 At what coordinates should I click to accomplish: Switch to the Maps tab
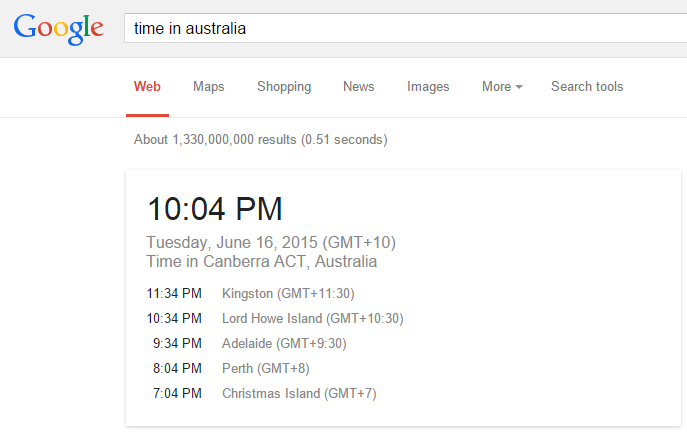(209, 87)
